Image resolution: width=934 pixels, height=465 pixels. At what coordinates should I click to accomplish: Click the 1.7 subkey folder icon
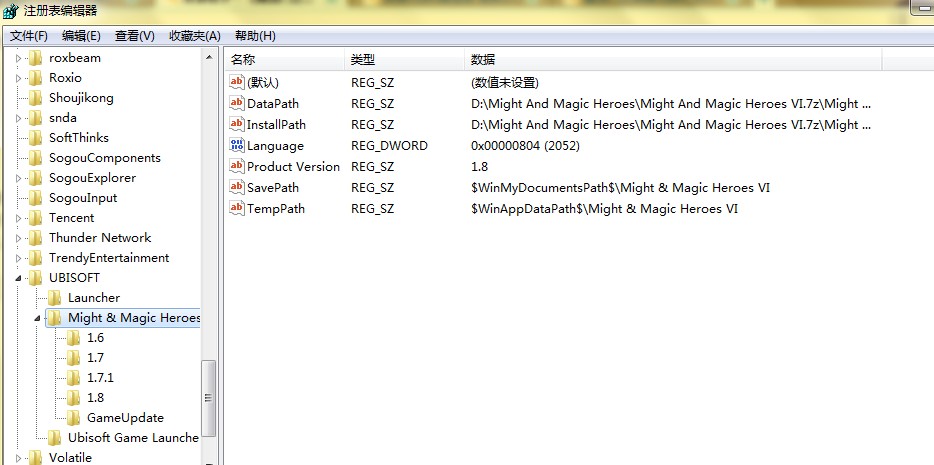coord(74,358)
